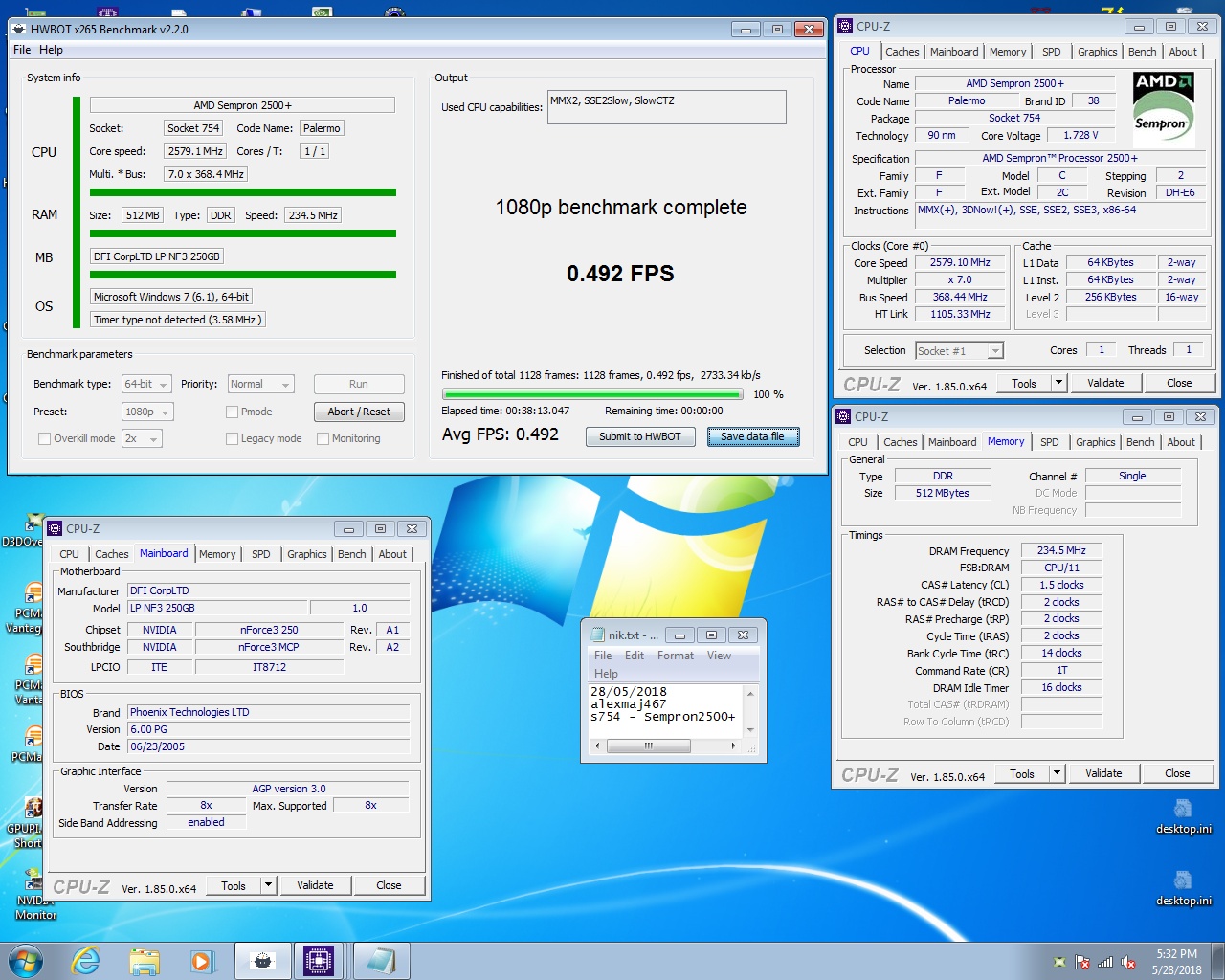Click the network signal tray icon
The height and width of the screenshot is (980, 1225).
1105,962
